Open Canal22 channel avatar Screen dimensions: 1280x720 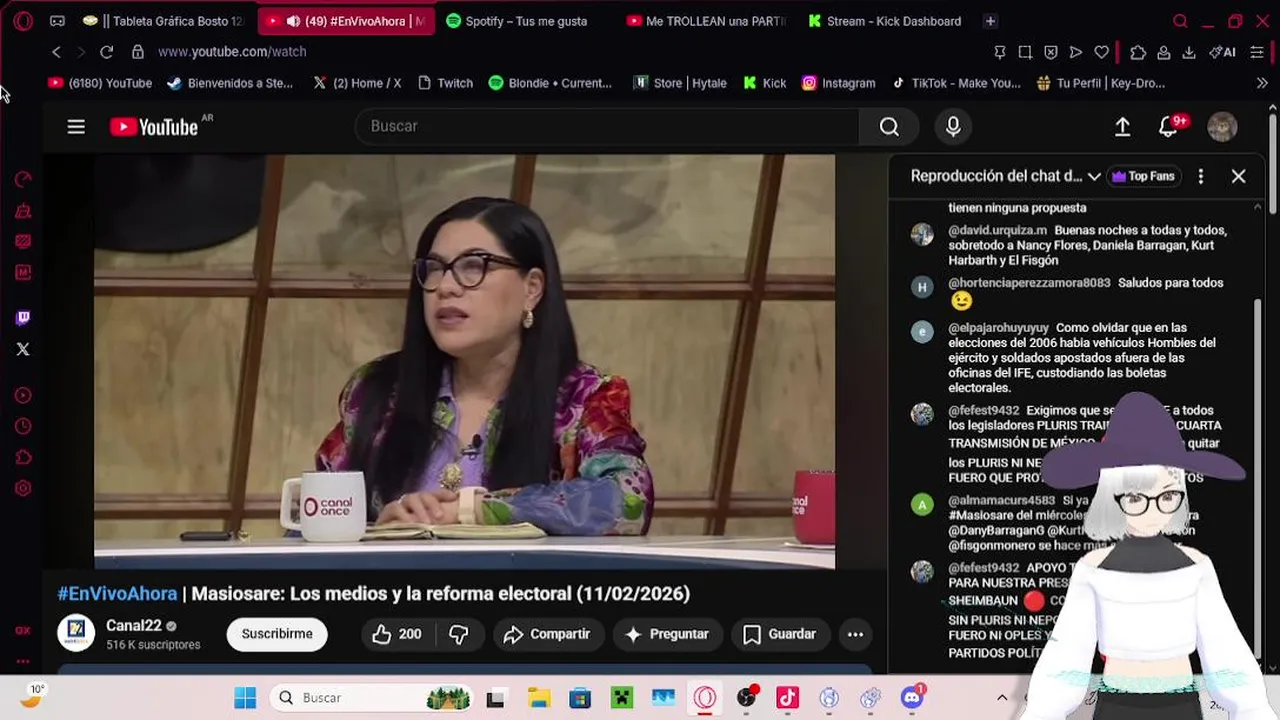point(76,634)
